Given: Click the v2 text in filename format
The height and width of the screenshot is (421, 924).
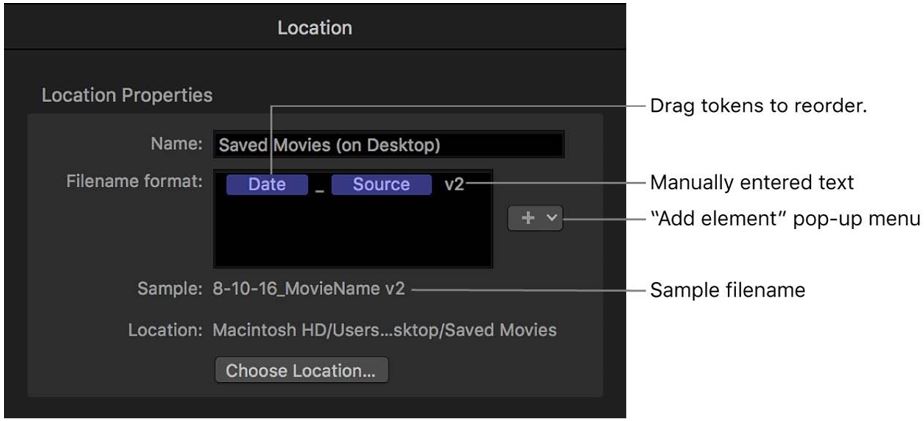Looking at the screenshot, I should pos(454,184).
